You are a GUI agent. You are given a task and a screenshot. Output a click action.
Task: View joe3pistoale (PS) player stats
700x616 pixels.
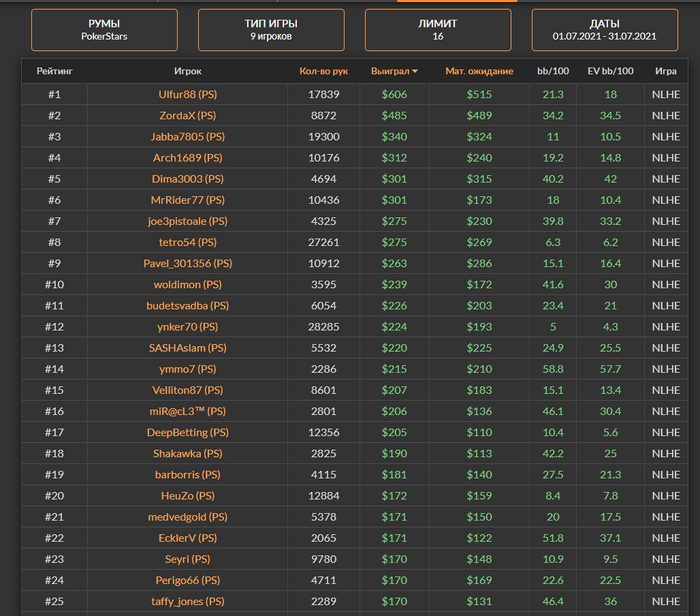187,221
